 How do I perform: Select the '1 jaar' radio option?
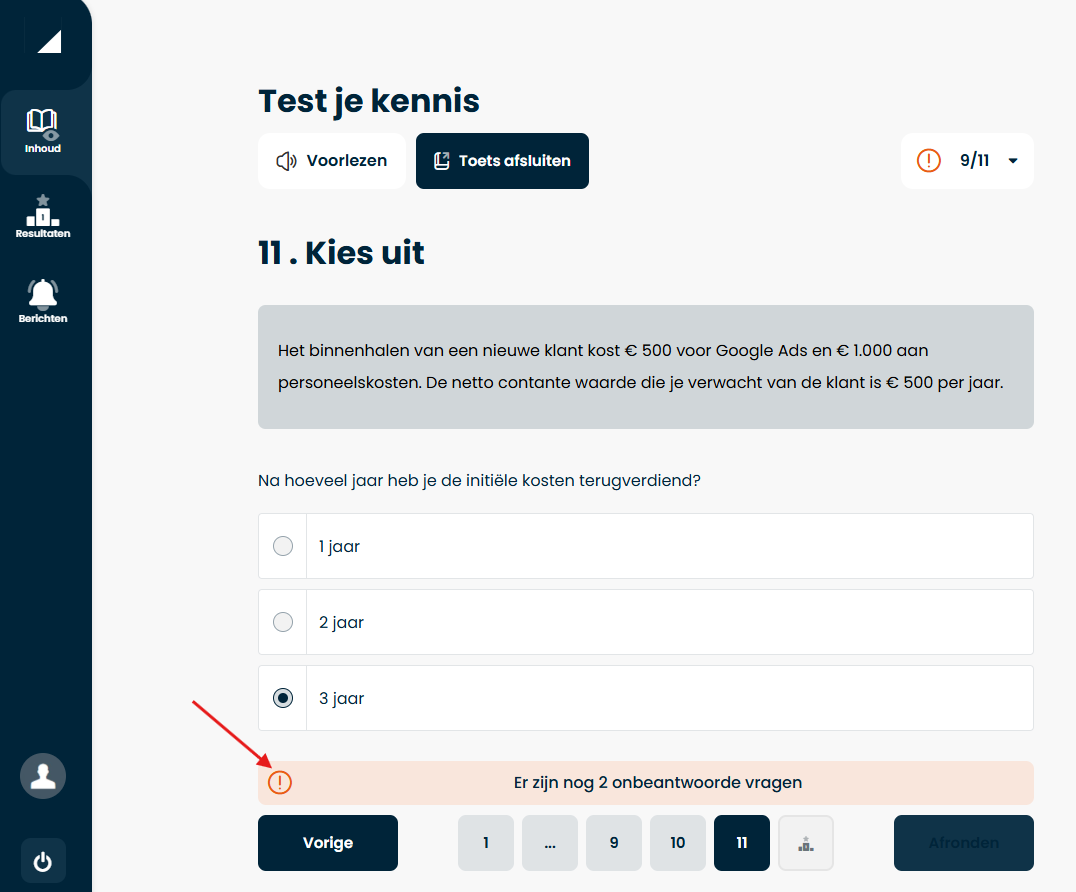(283, 546)
